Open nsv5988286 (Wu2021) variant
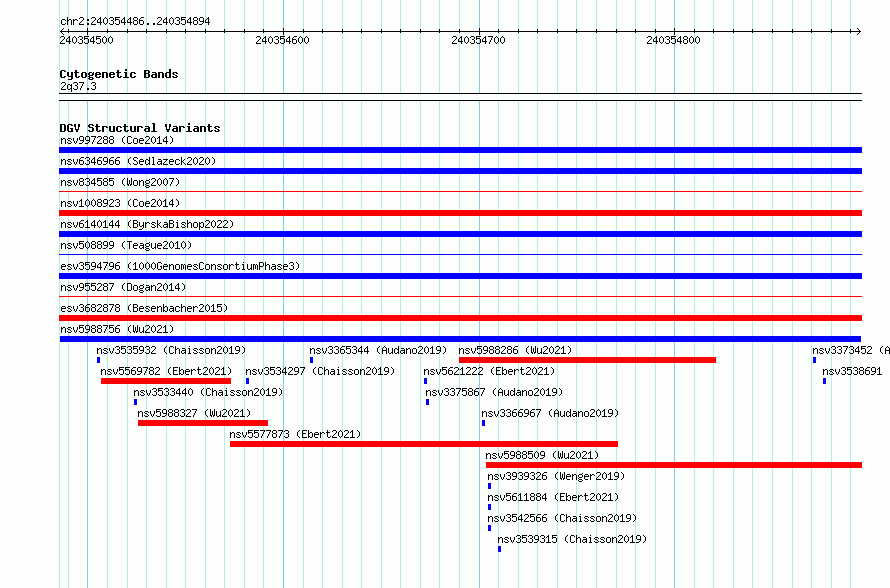This screenshot has height=588, width=890. pyautogui.click(x=515, y=350)
